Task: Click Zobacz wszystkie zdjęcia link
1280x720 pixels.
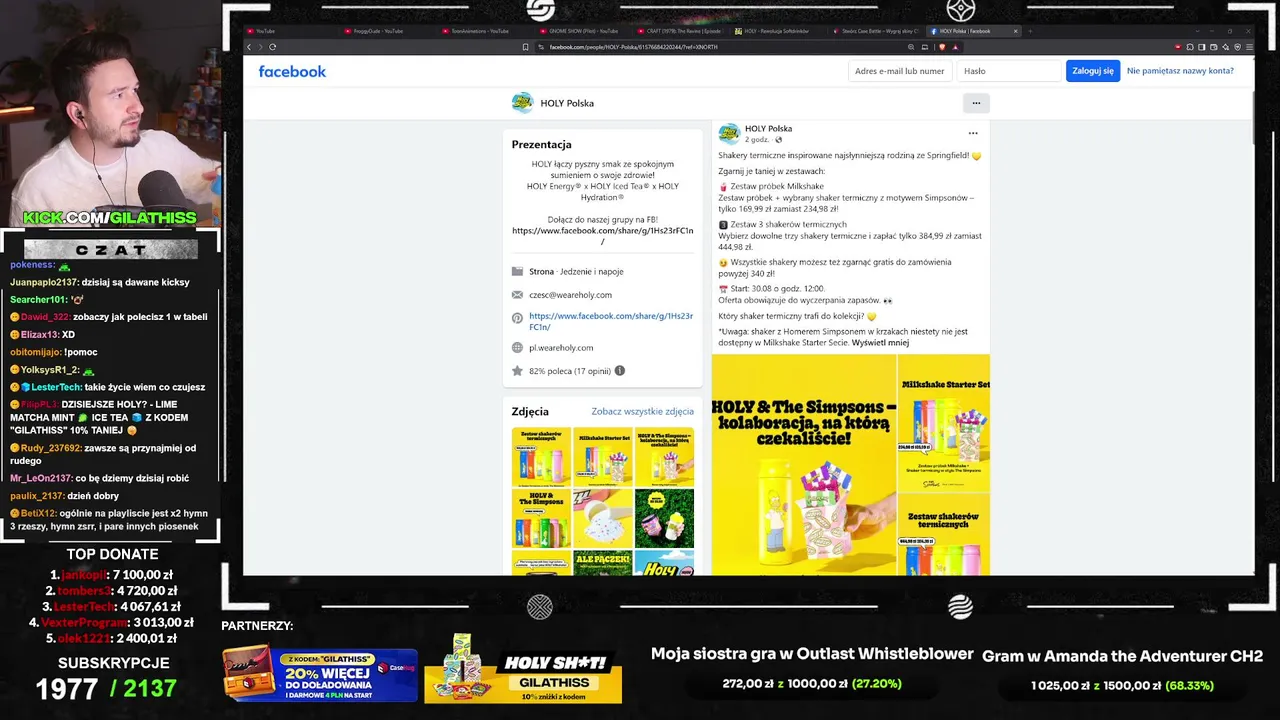Action: coord(642,411)
